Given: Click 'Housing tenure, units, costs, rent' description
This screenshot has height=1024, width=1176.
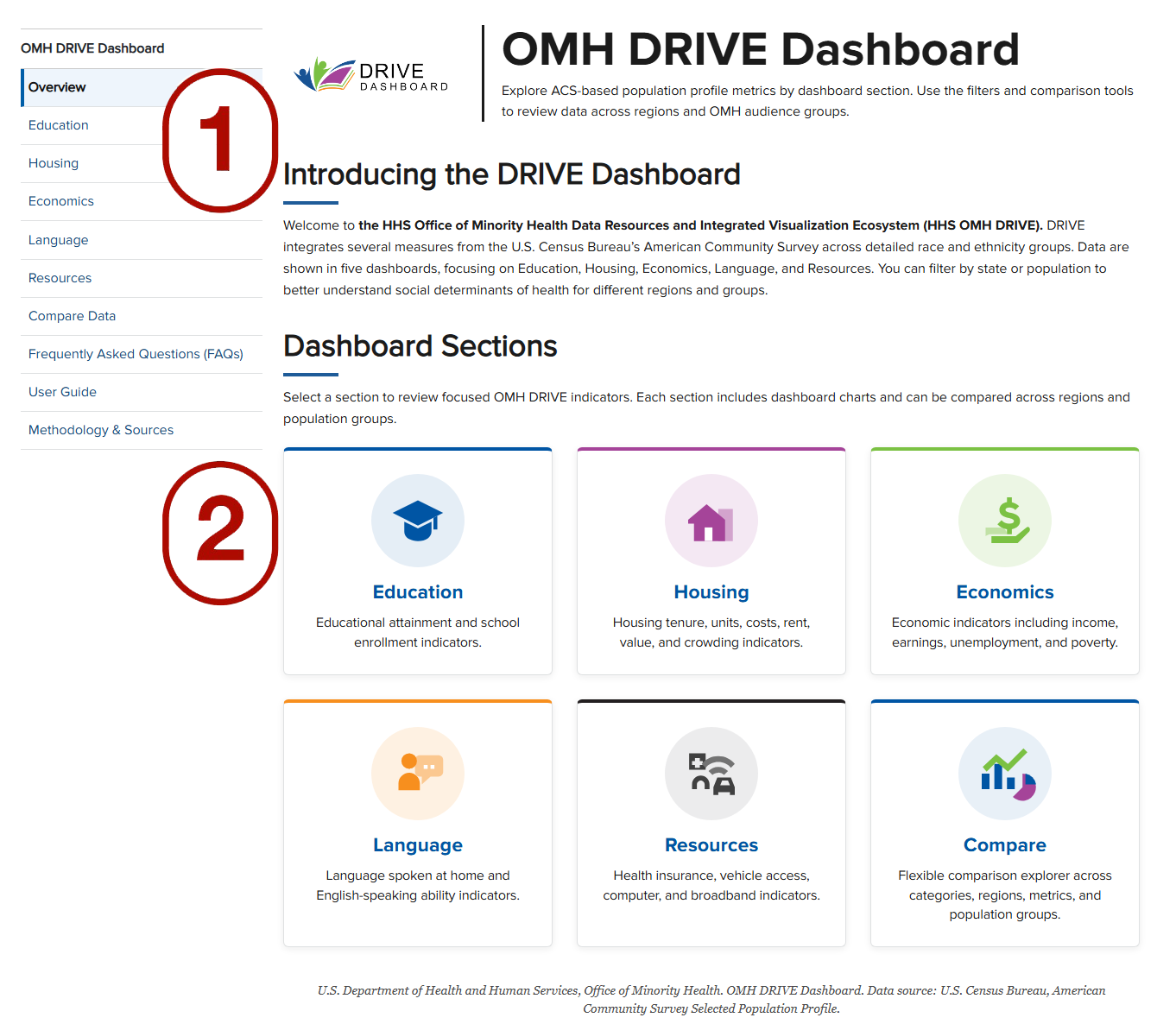Looking at the screenshot, I should 711,632.
